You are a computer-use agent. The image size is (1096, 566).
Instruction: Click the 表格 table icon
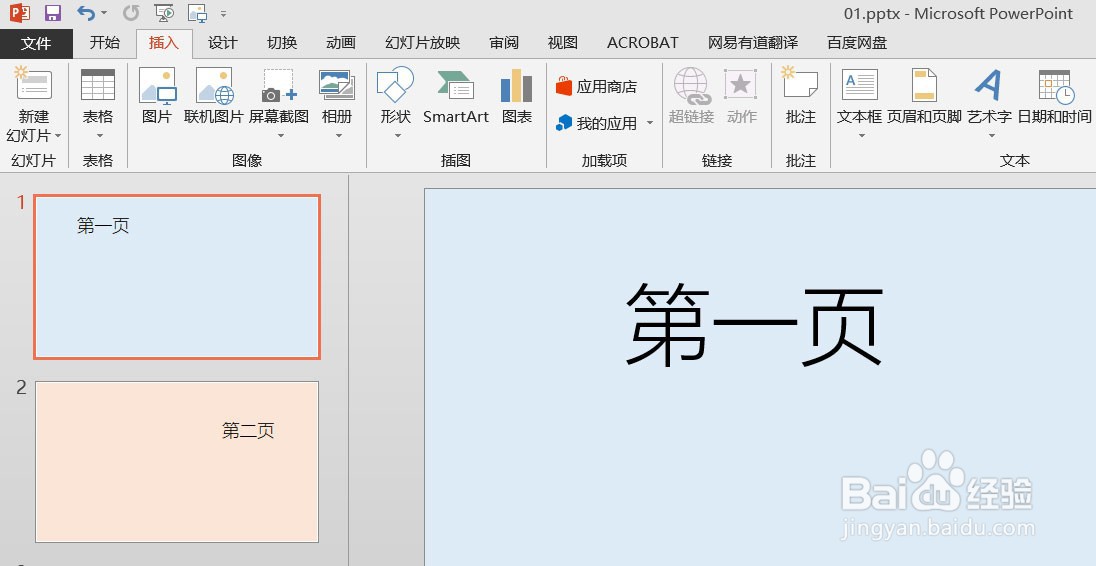point(98,85)
